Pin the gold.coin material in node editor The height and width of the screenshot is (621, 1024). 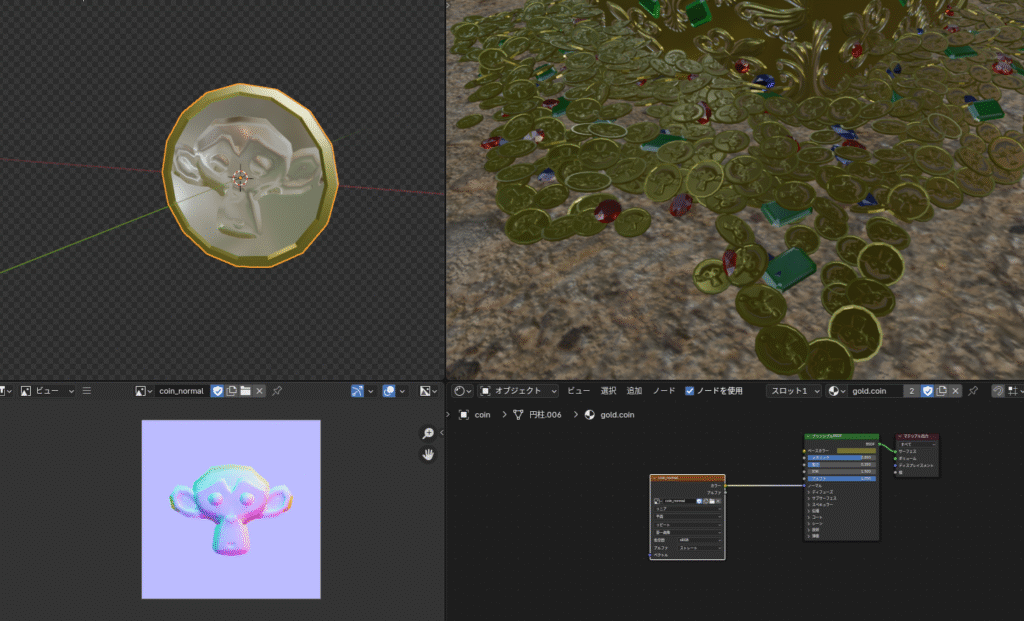point(973,391)
